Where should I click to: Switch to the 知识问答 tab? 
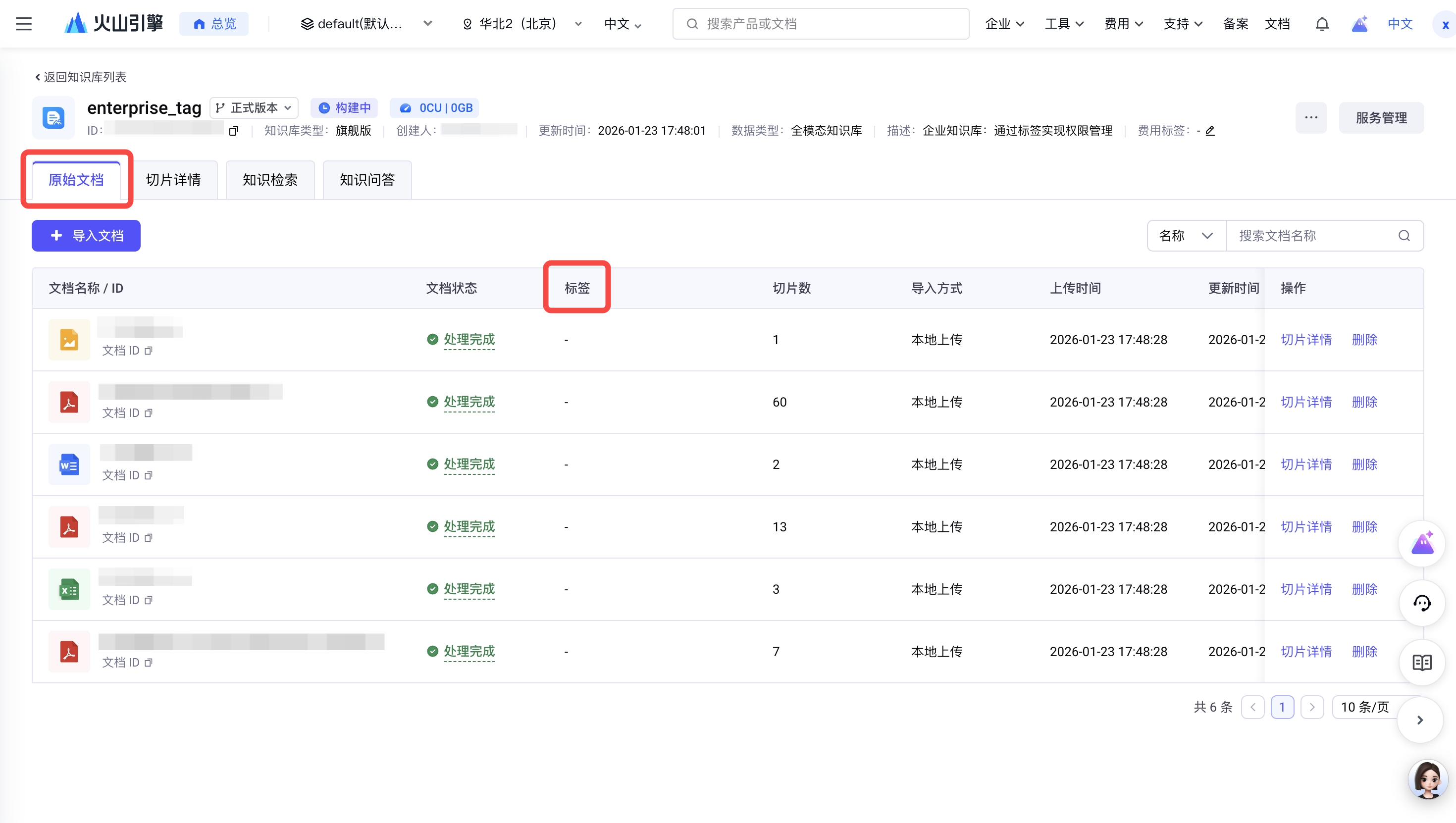pos(367,180)
